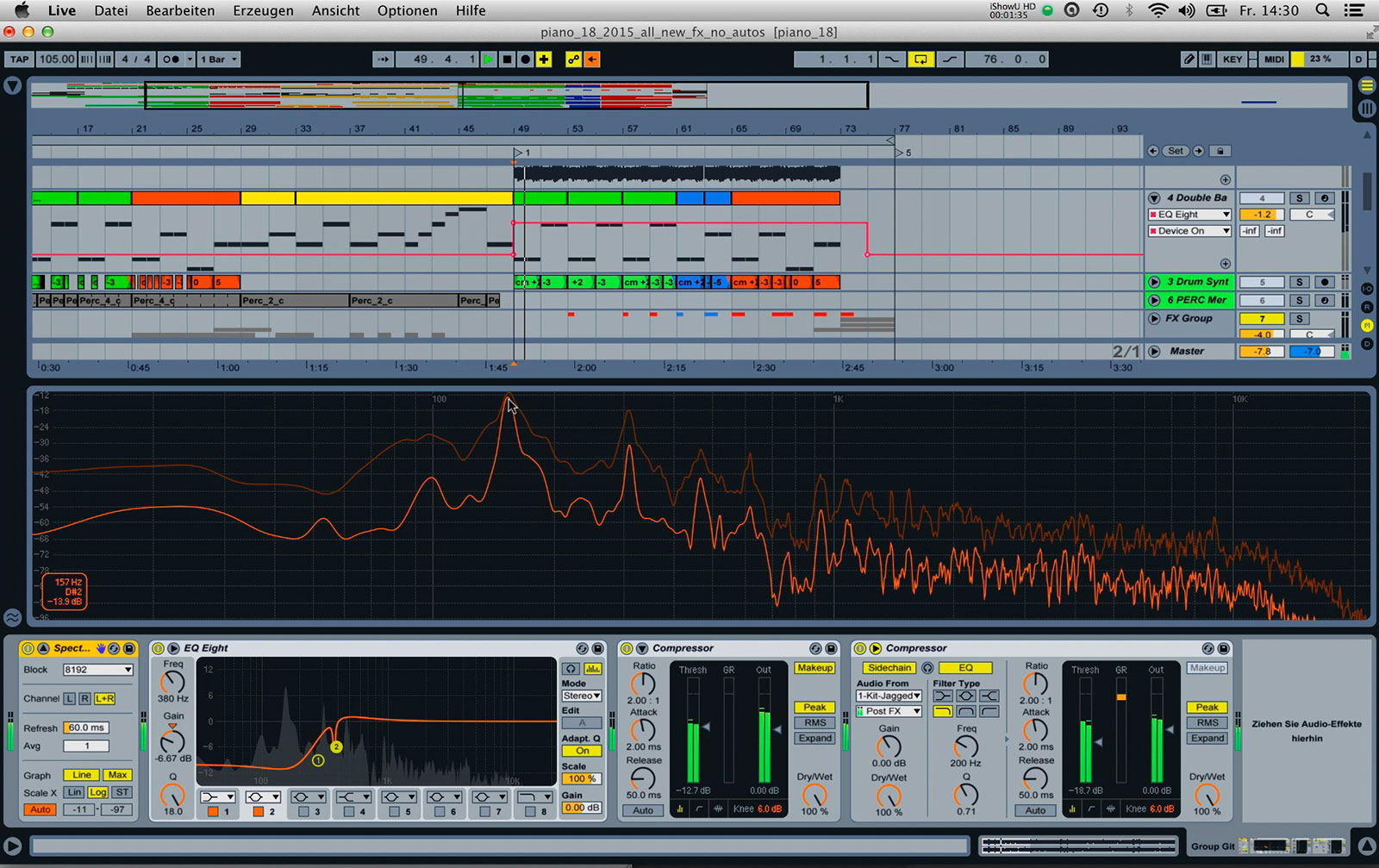This screenshot has width=1379, height=868.
Task: Click the transport Record button
Action: 525,59
